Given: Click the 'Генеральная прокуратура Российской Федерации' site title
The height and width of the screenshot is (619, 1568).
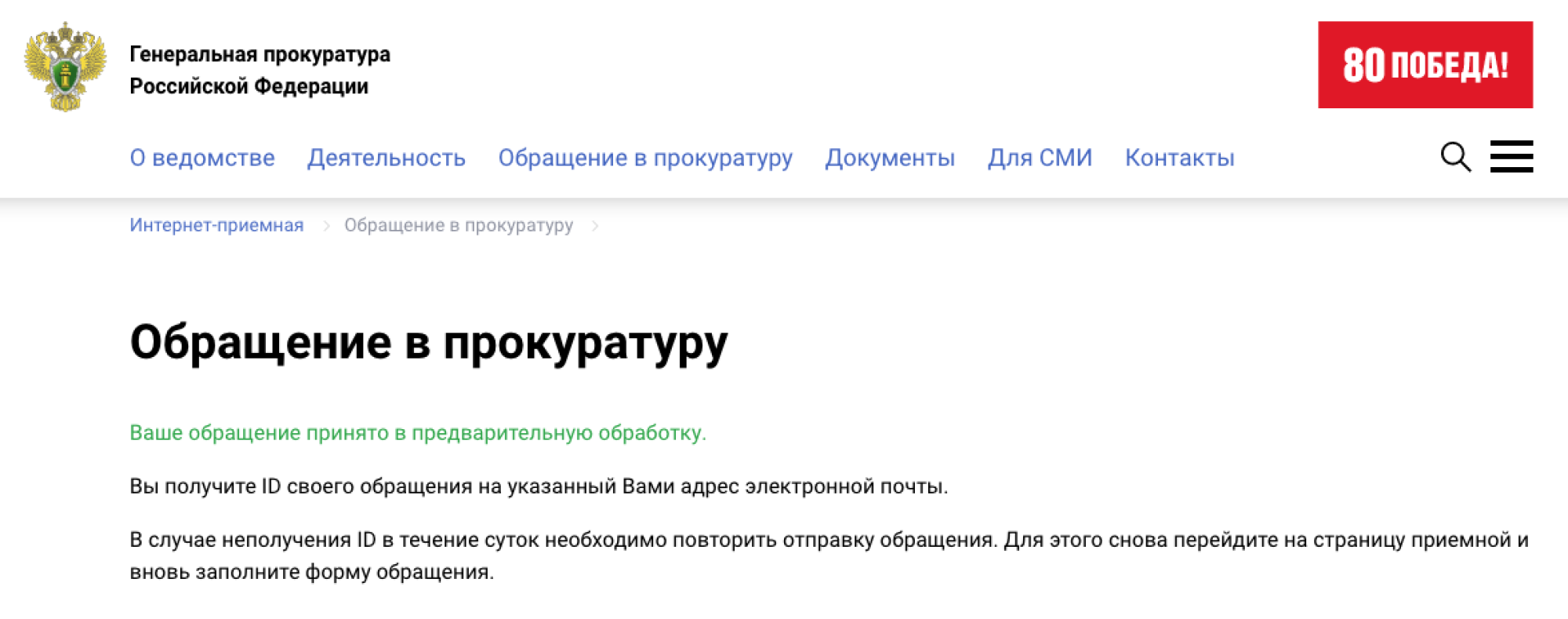Looking at the screenshot, I should [x=260, y=70].
